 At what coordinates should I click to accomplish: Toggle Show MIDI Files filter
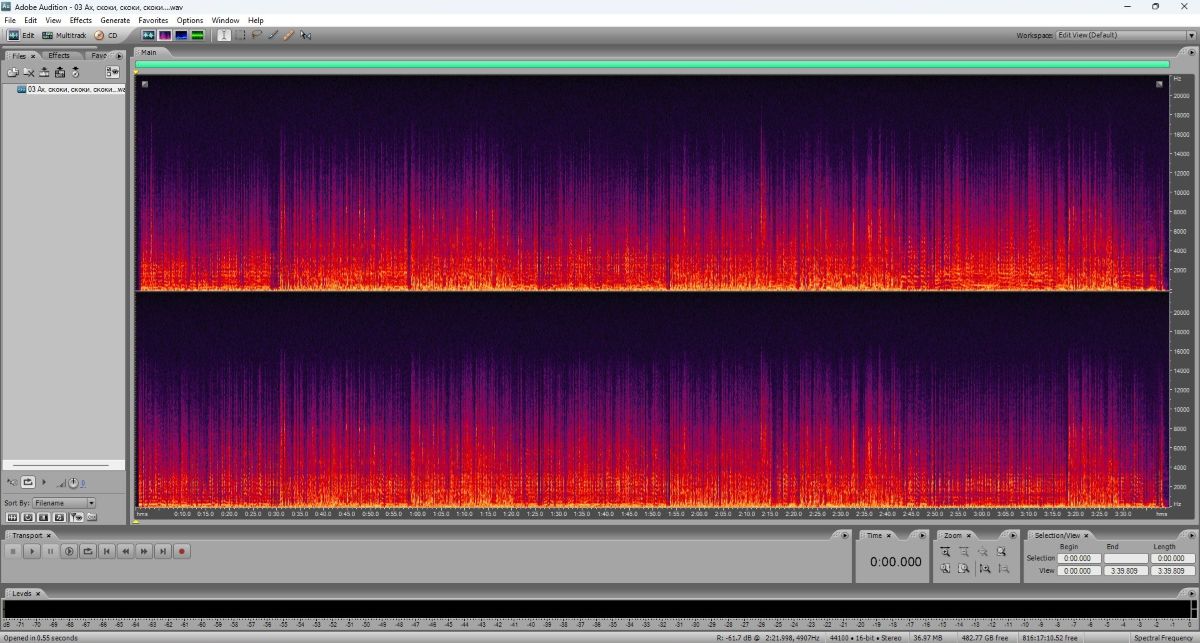pyautogui.click(x=59, y=517)
